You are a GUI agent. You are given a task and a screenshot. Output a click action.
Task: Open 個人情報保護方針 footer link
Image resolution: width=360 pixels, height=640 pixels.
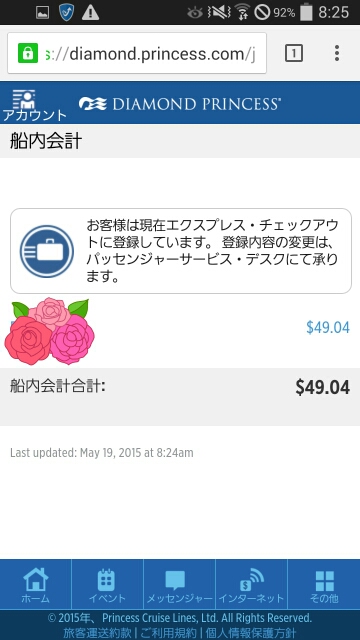pos(251,633)
